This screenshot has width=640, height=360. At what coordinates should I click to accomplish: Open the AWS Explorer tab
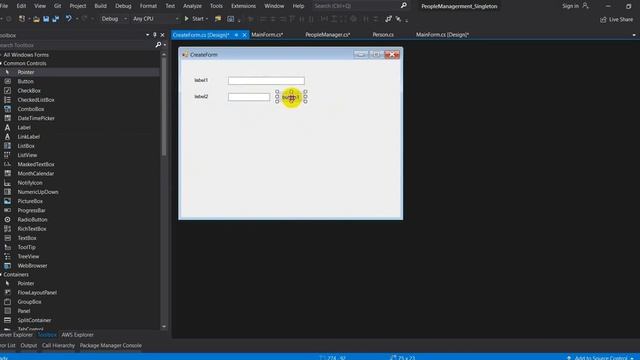point(77,335)
